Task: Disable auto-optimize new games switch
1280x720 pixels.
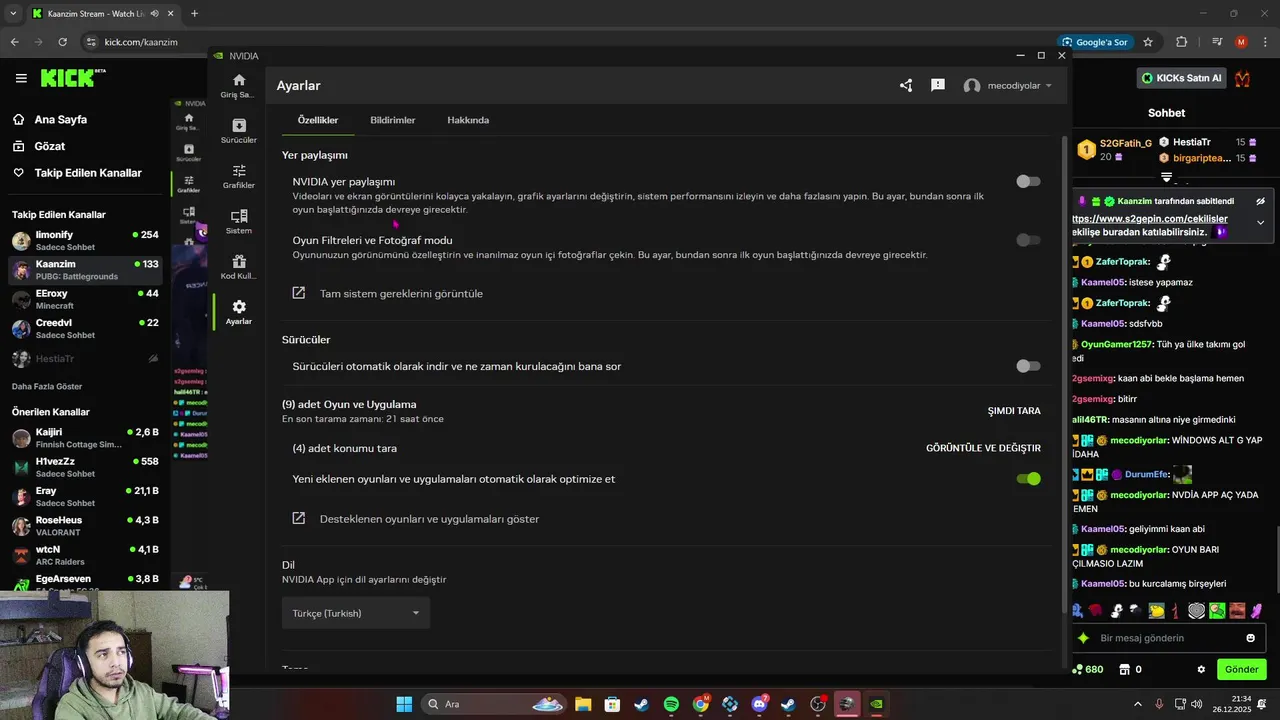Action: [x=1028, y=479]
